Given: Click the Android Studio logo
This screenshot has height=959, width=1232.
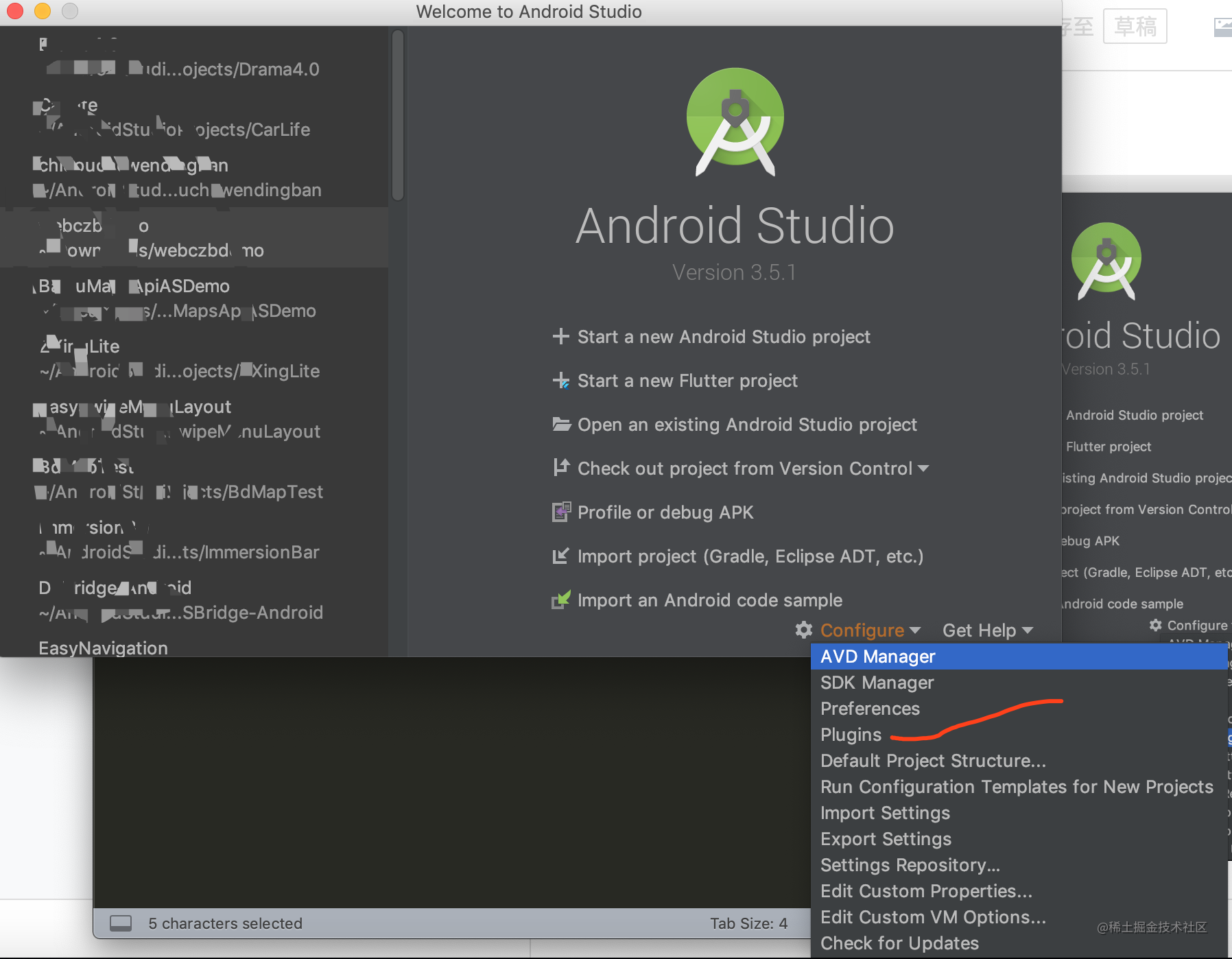Looking at the screenshot, I should click(735, 121).
